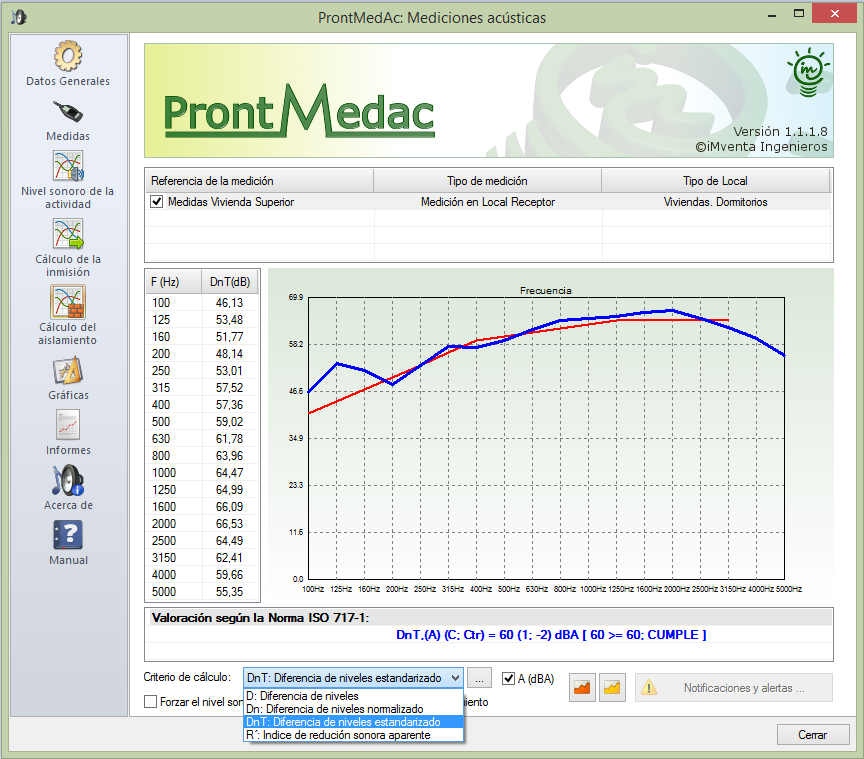Select the 4000 Hz row value 59,66
The width and height of the screenshot is (864, 759).
(x=229, y=575)
